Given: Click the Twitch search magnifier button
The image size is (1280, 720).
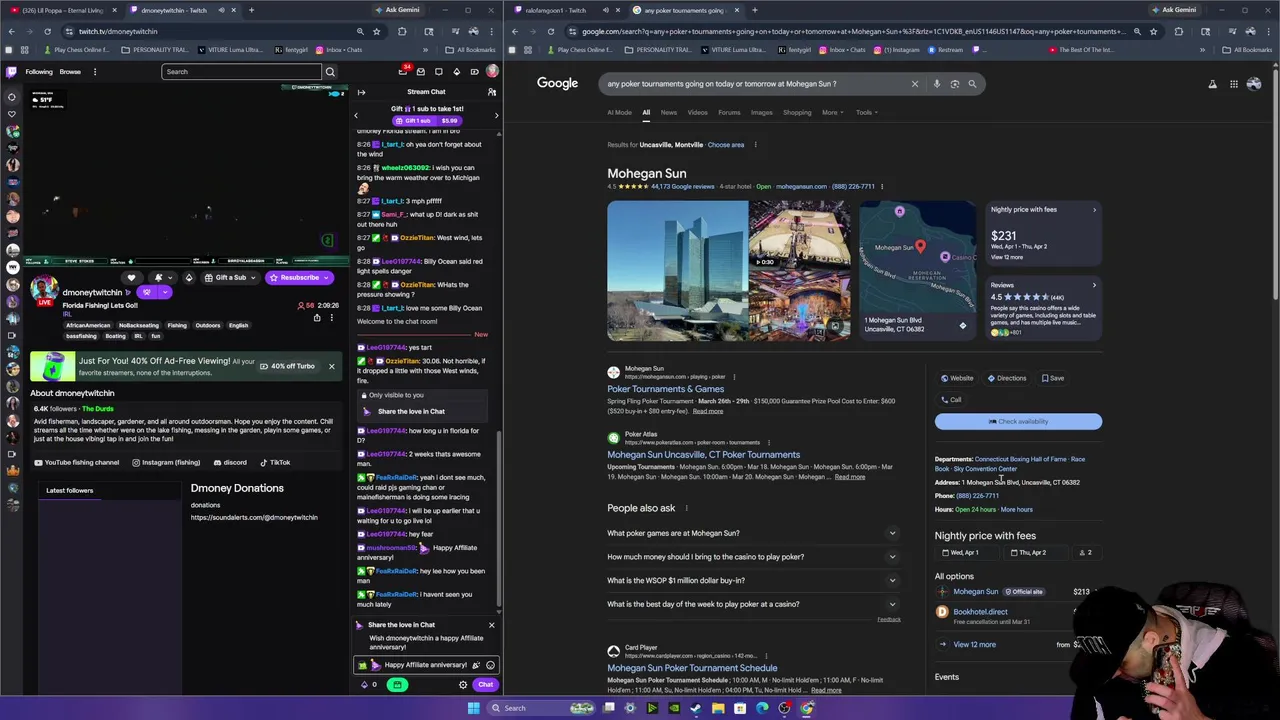Looking at the screenshot, I should pos(330,72).
